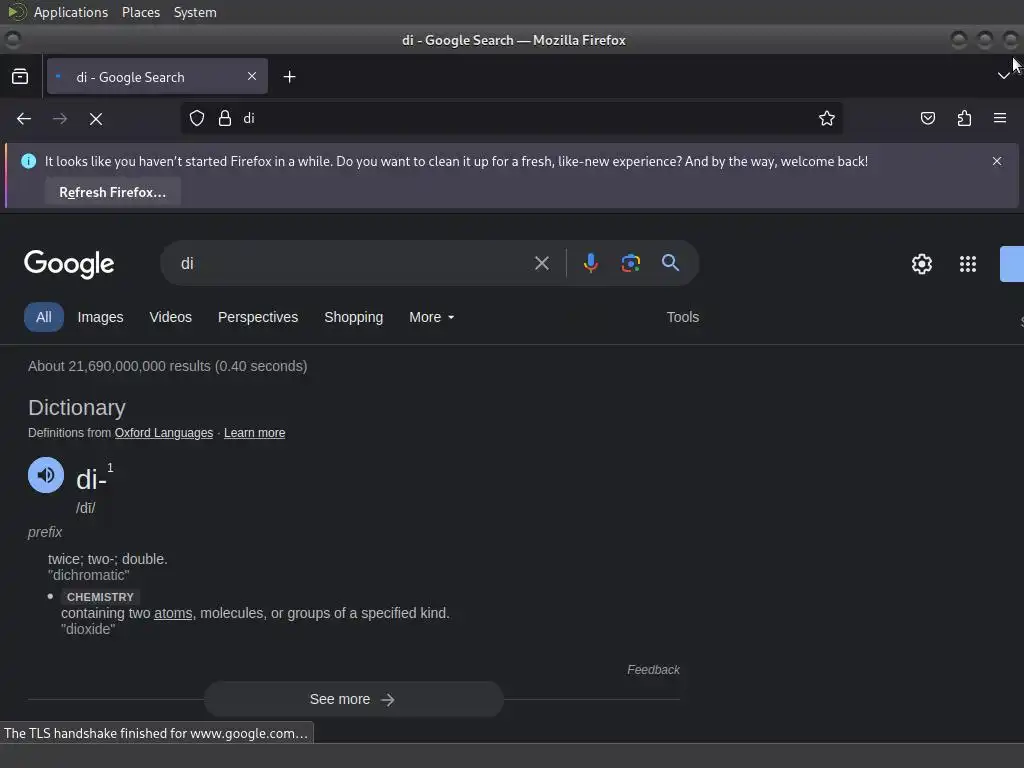Follow the underlined atoms link
1024x768 pixels.
pyautogui.click(x=173, y=613)
